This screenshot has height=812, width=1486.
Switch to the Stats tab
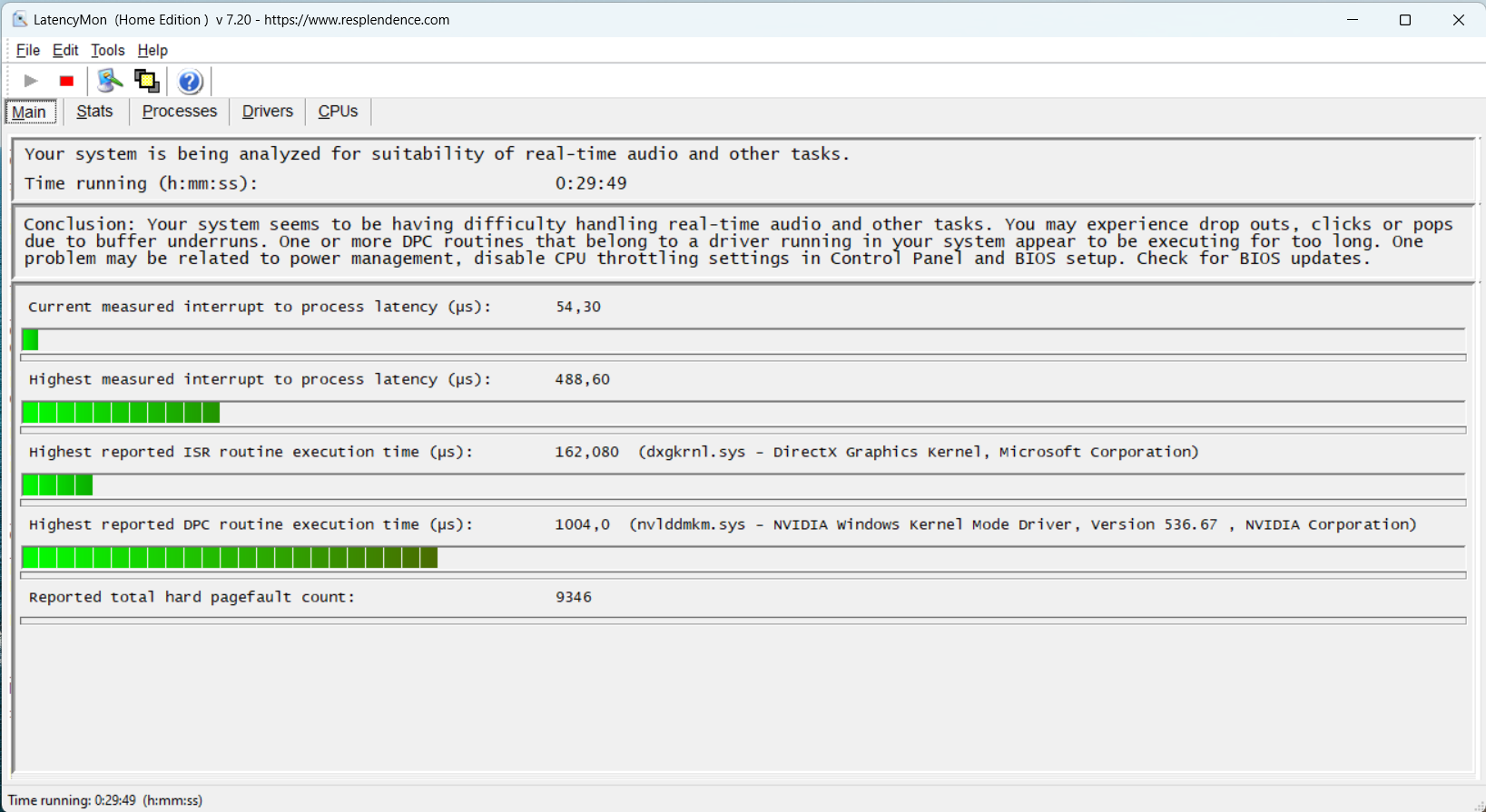coord(94,112)
